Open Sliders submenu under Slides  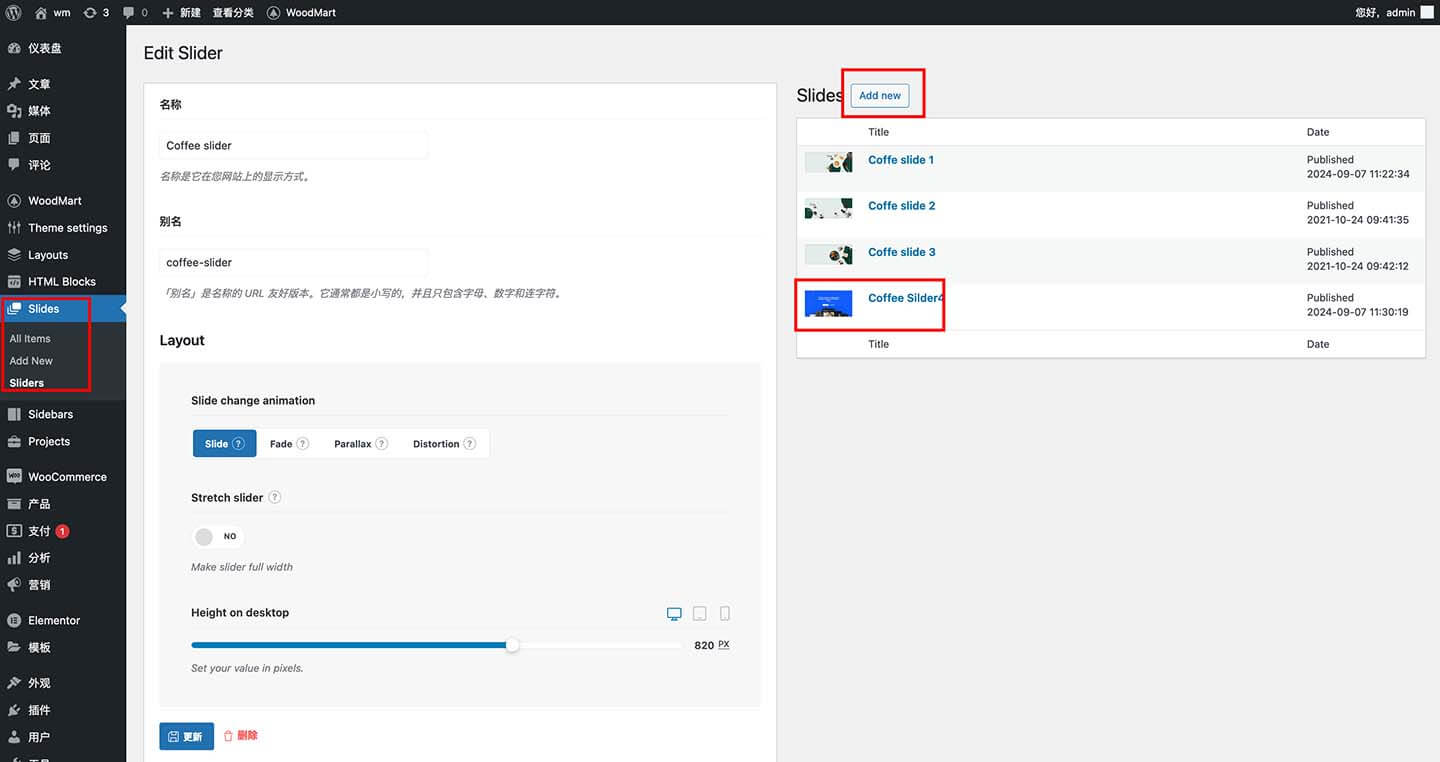27,383
